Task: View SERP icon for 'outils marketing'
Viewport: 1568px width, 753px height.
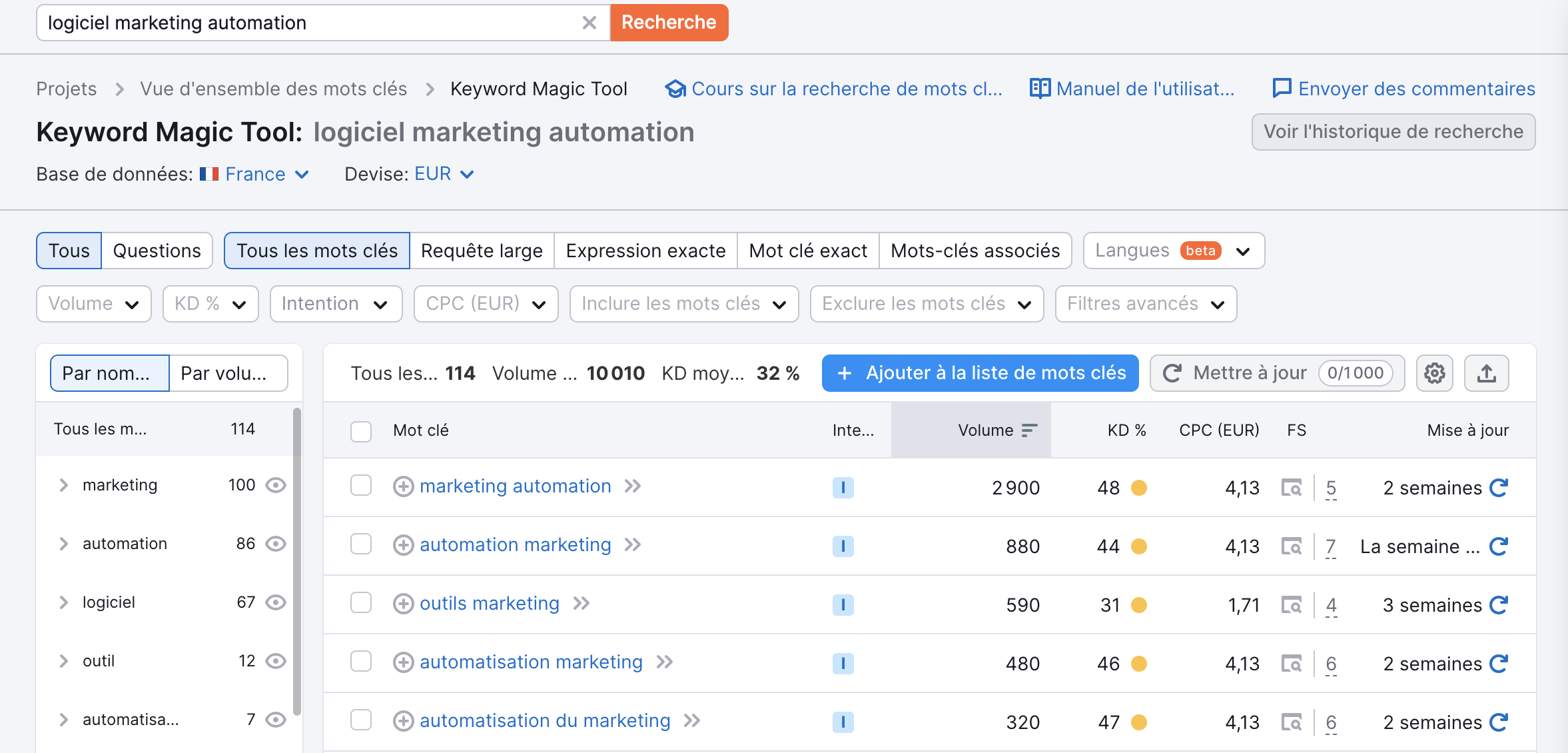Action: (1292, 606)
